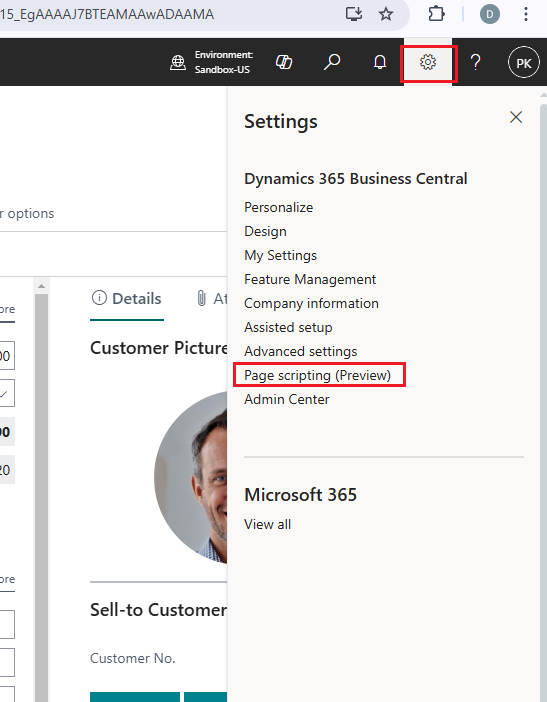Select Design in Settings

265,231
